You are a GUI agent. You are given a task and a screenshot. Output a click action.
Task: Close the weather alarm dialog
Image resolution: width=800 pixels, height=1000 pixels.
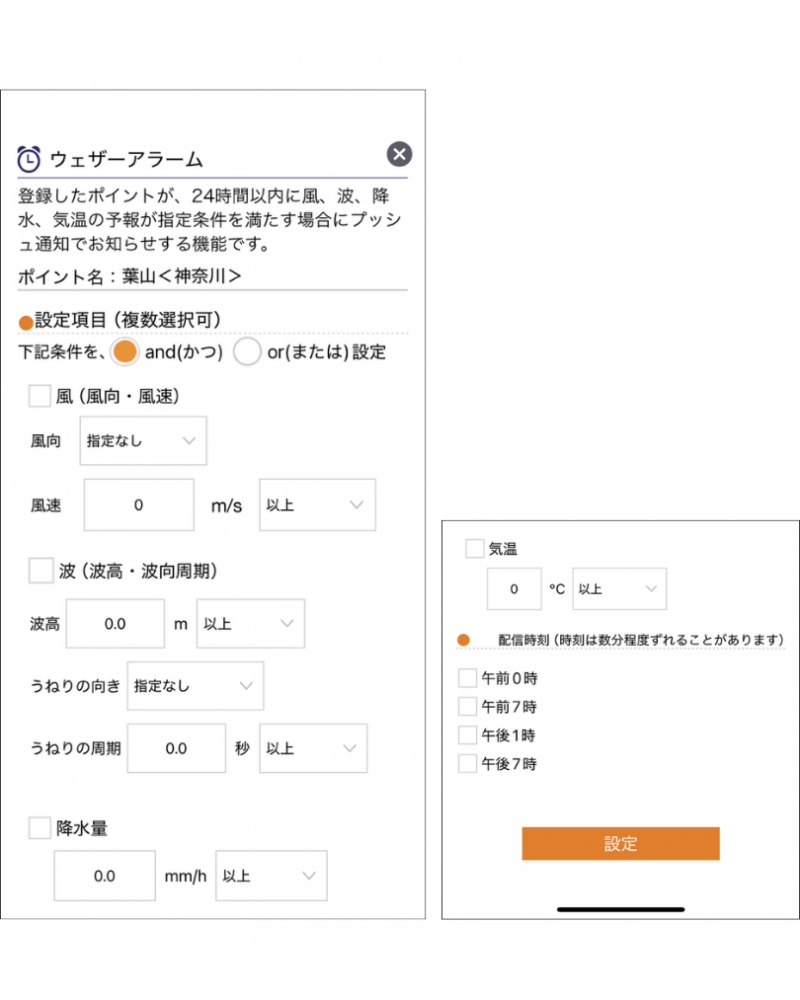(399, 154)
